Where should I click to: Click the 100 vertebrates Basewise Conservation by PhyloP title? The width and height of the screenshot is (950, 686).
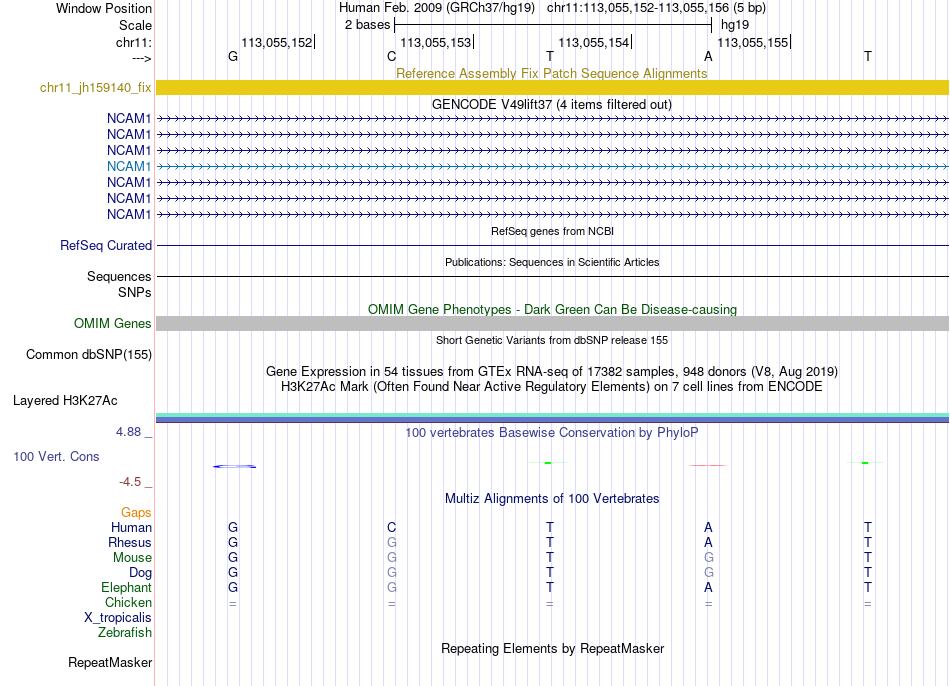pos(552,433)
